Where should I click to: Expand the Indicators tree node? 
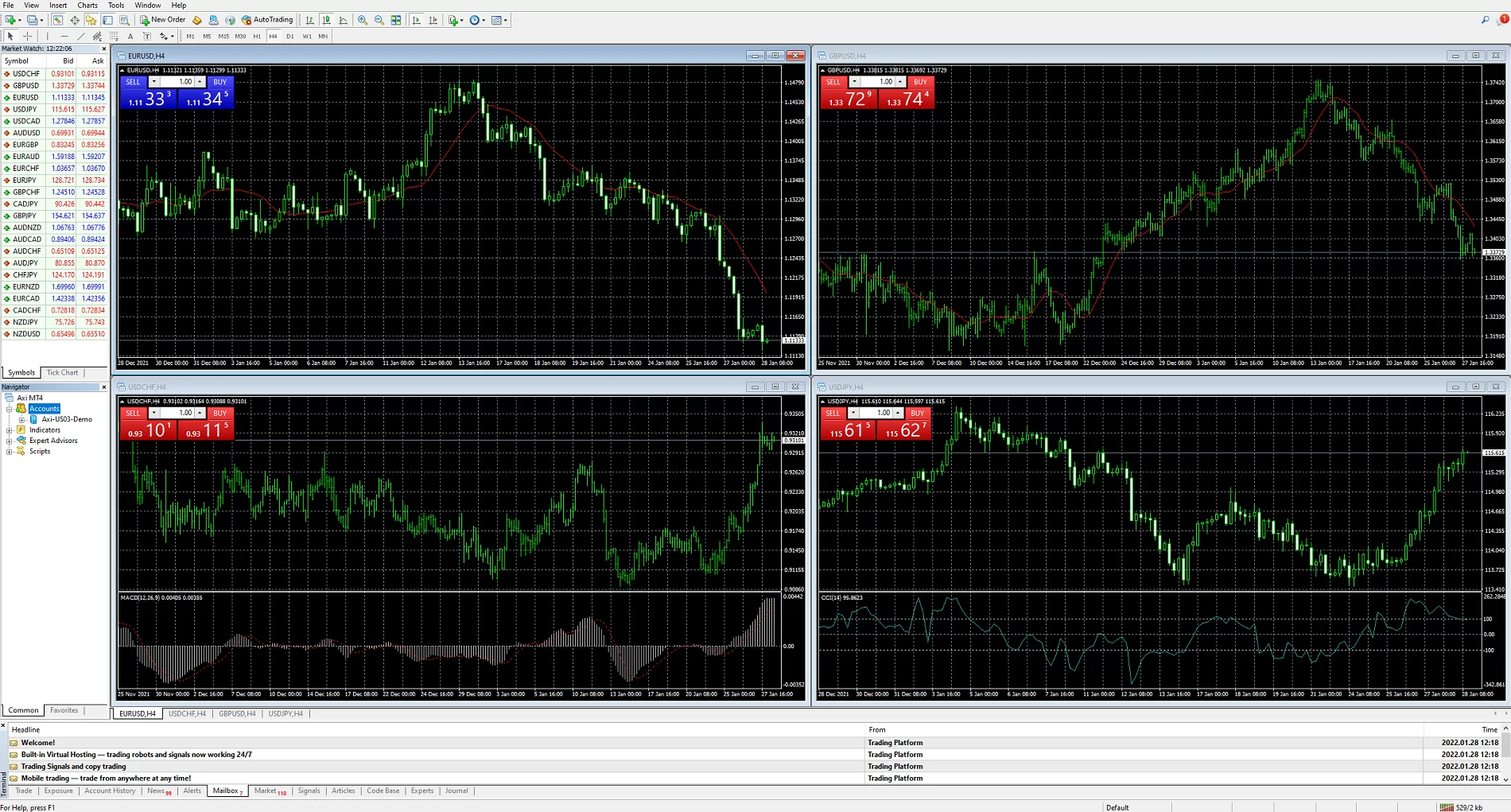tap(10, 430)
